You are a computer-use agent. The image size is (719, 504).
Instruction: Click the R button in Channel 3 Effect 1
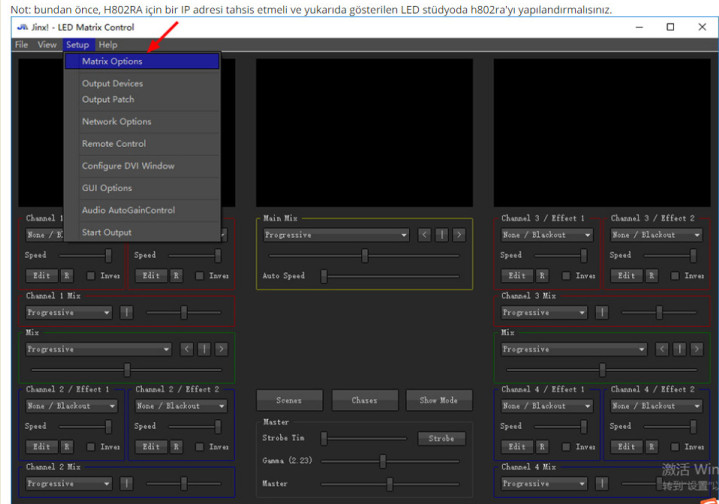click(542, 275)
